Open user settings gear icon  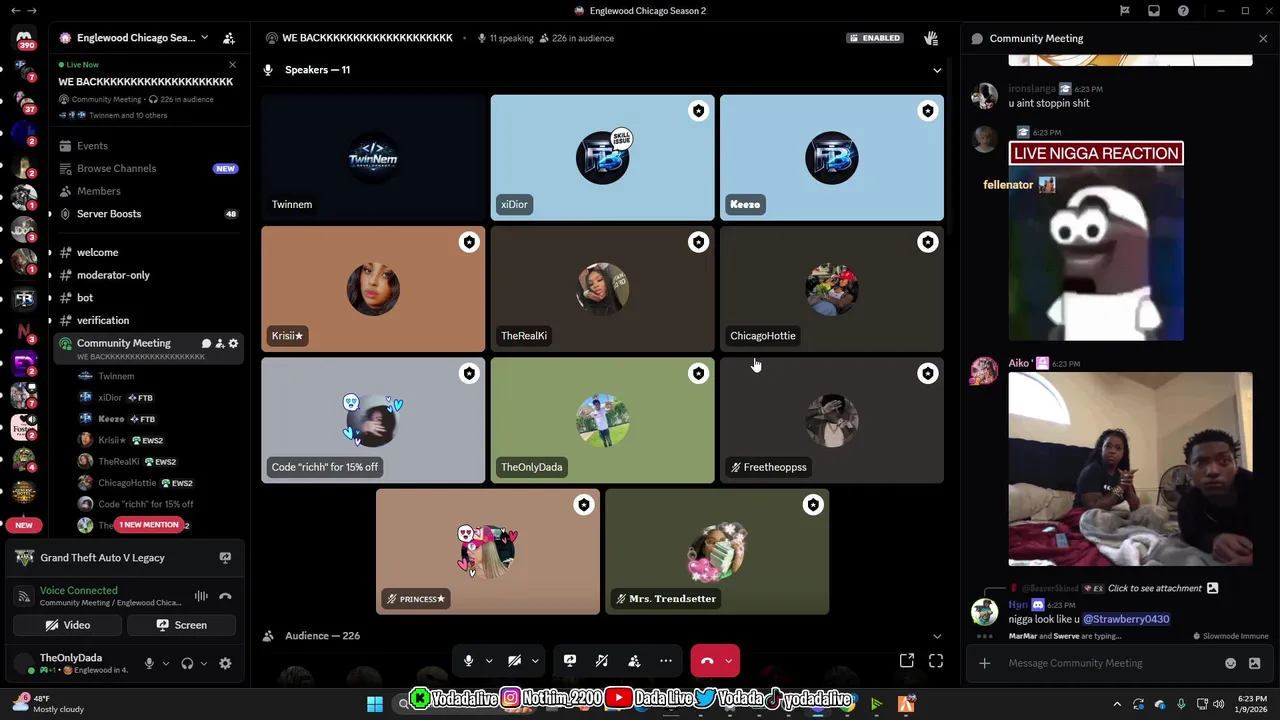(x=225, y=663)
